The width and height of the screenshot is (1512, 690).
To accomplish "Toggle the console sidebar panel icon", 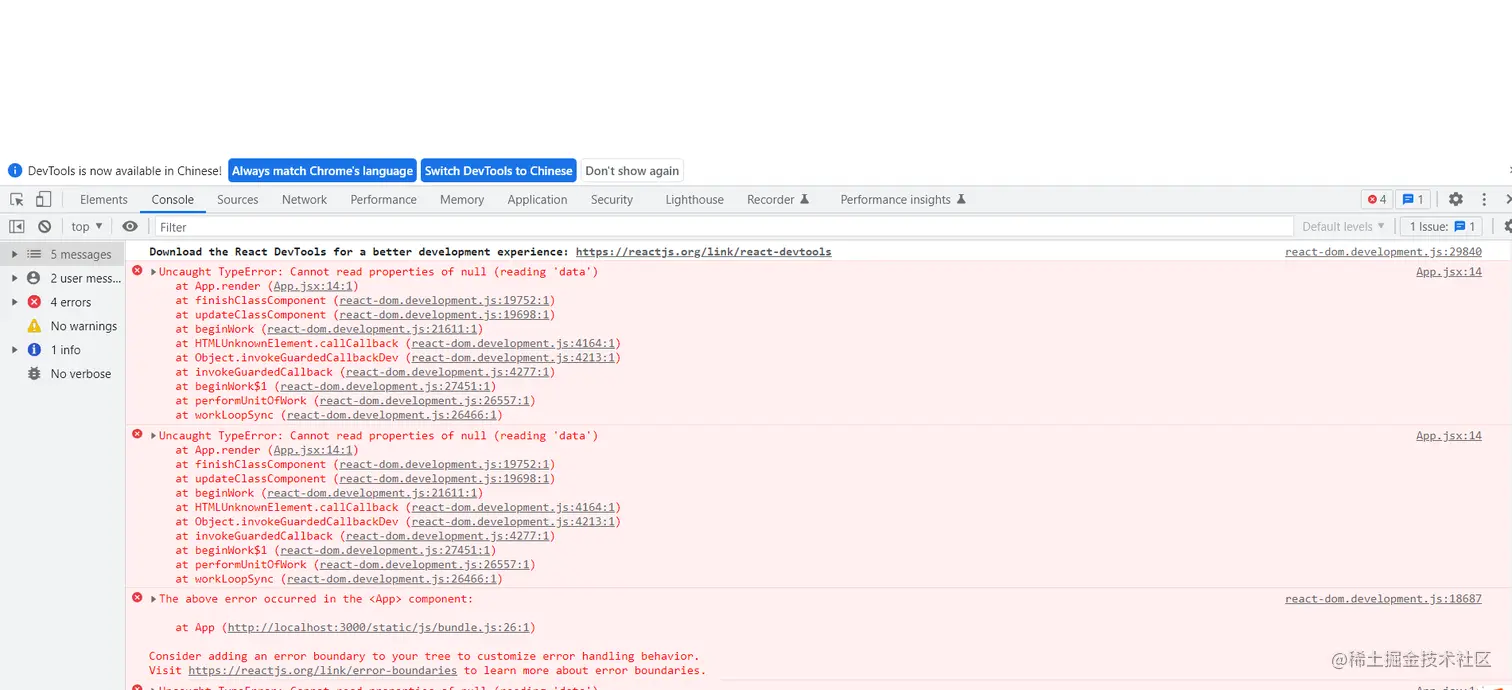I will click(17, 227).
